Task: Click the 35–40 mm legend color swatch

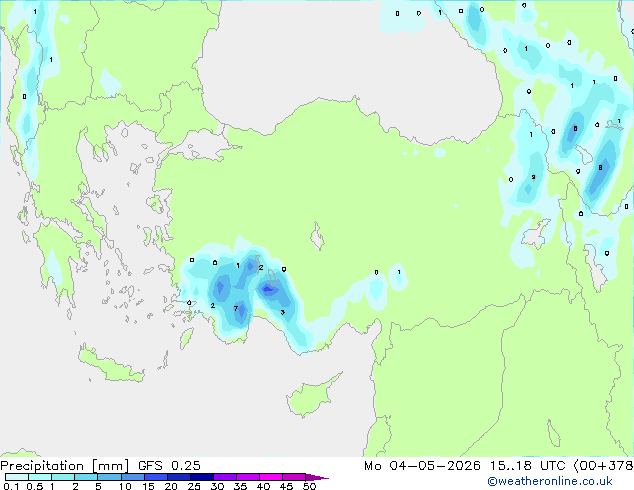Action: click(x=247, y=477)
